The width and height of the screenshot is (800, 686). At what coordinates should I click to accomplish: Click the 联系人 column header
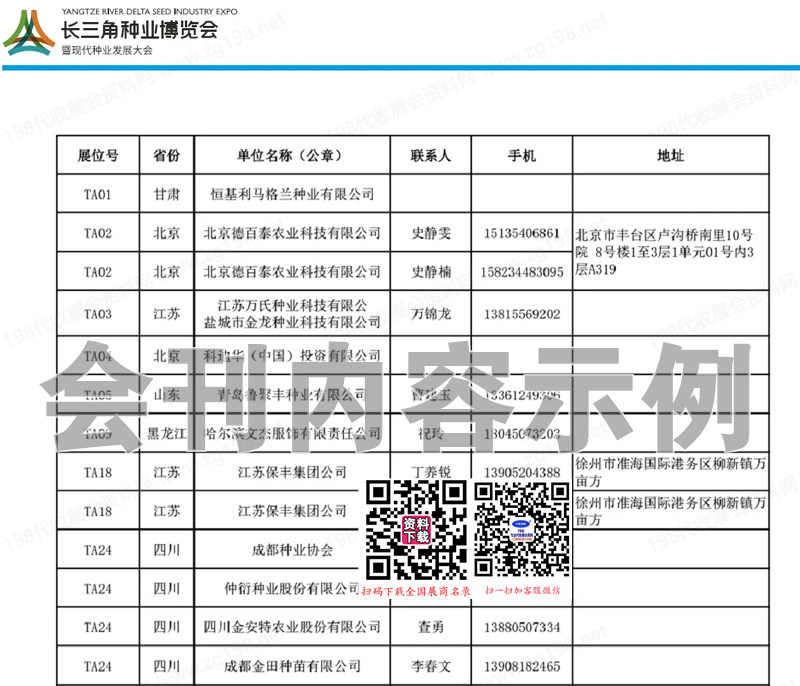(x=431, y=155)
